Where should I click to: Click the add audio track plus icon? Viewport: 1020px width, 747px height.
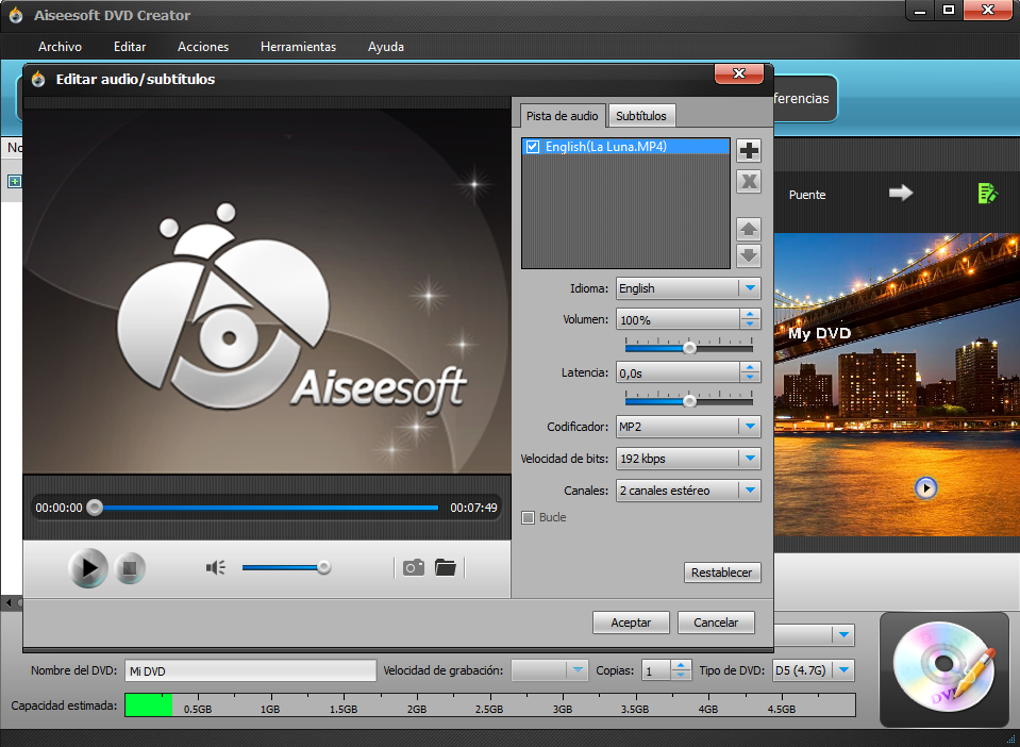pyautogui.click(x=748, y=151)
